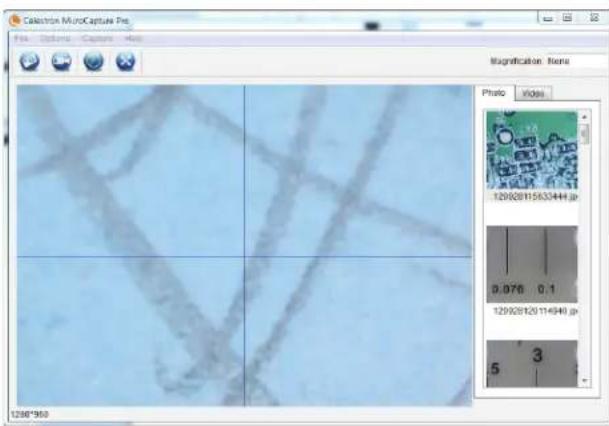Screen dimensions: 609x426
Task: Select the circuit board photo thumbnail
Action: (x=532, y=150)
